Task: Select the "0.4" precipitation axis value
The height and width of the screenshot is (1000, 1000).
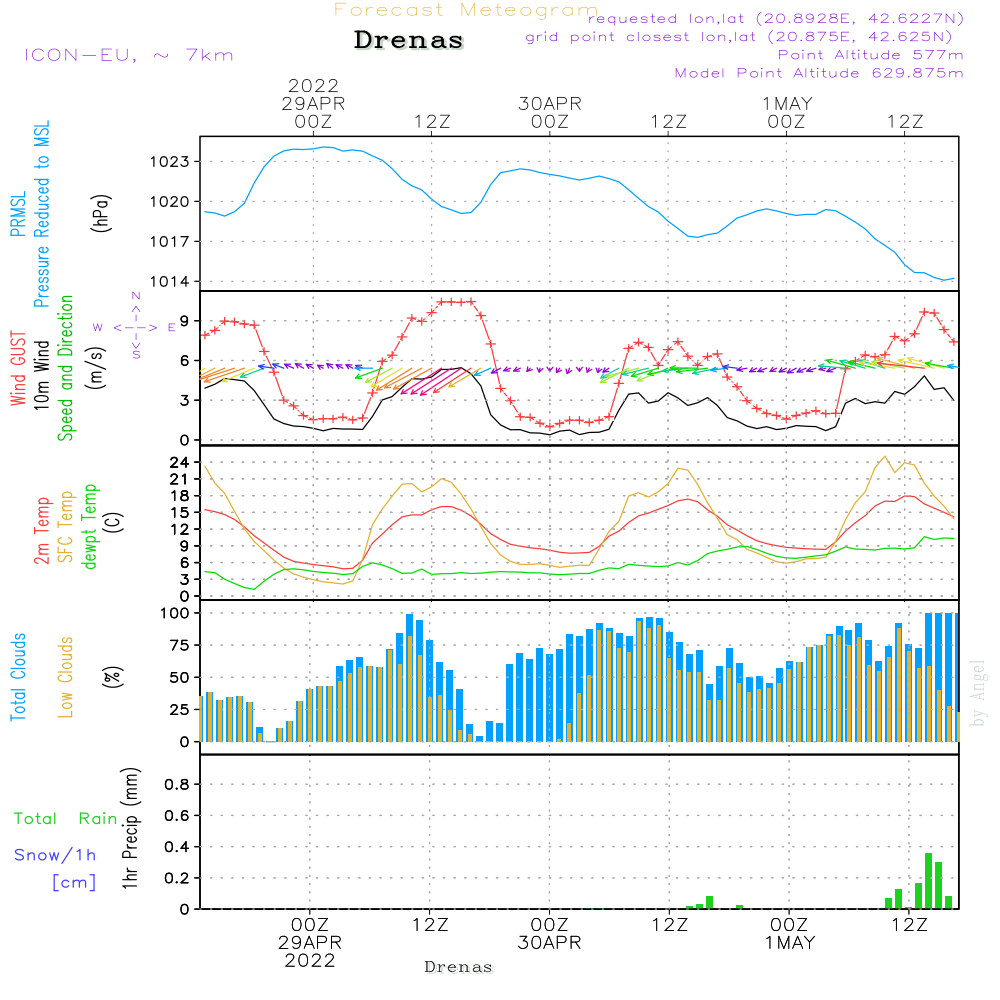Action: [177, 847]
